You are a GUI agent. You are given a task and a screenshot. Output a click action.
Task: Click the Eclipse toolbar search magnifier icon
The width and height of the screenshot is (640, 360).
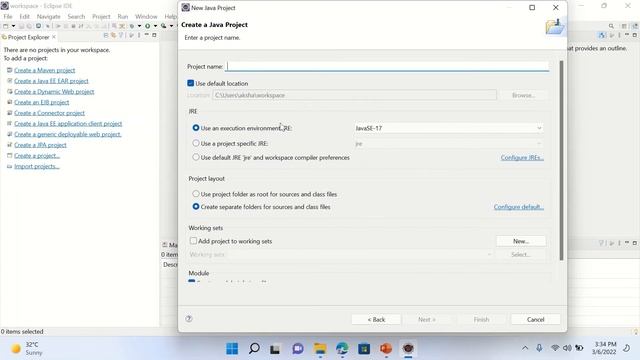click(611, 26)
